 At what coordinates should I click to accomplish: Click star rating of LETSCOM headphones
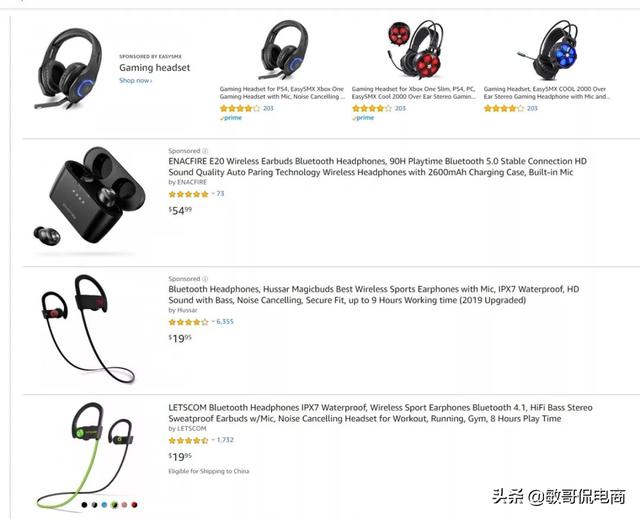pyautogui.click(x=189, y=440)
